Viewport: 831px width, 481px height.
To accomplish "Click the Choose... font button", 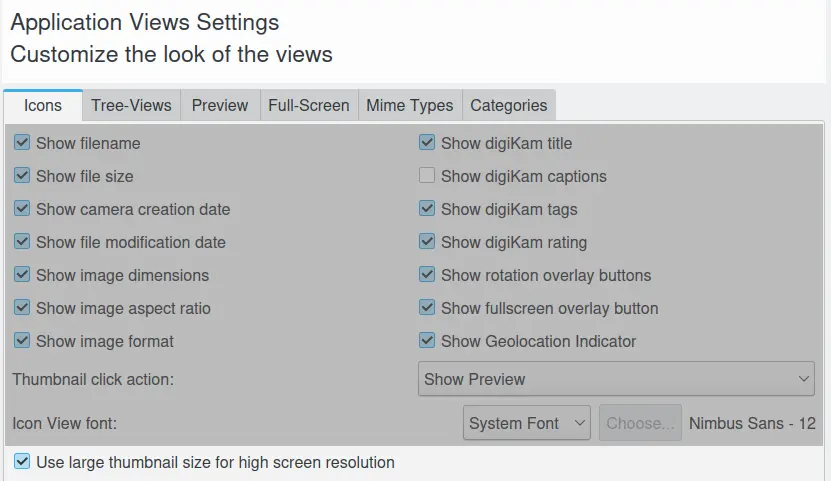I will [640, 423].
